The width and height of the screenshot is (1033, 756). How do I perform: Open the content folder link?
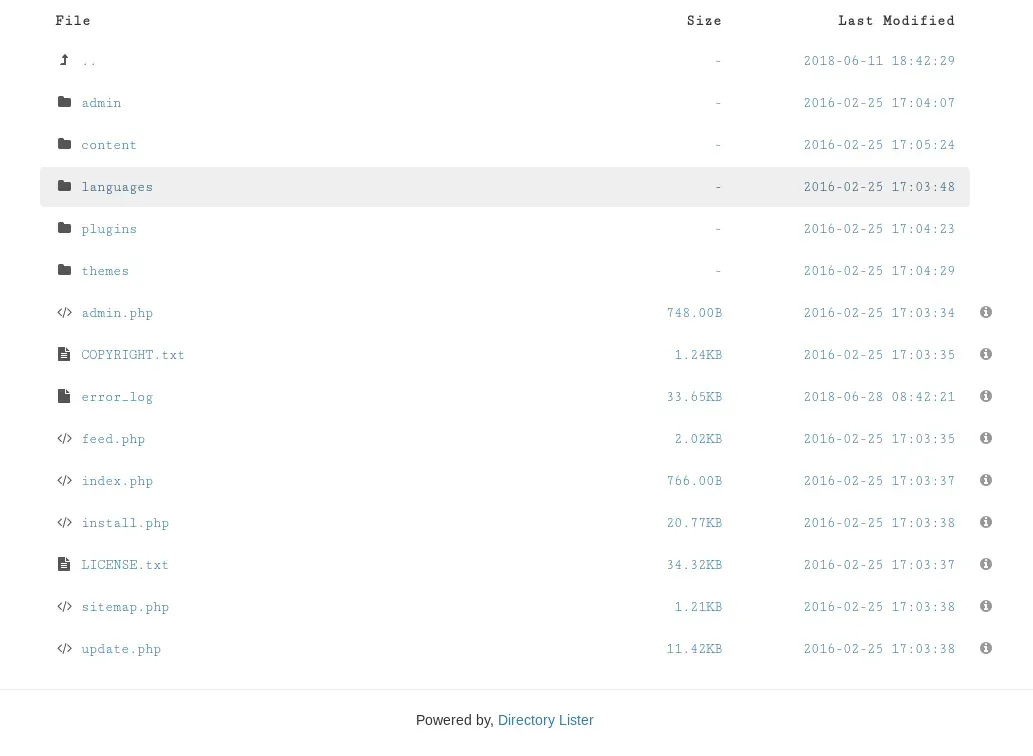tap(109, 145)
